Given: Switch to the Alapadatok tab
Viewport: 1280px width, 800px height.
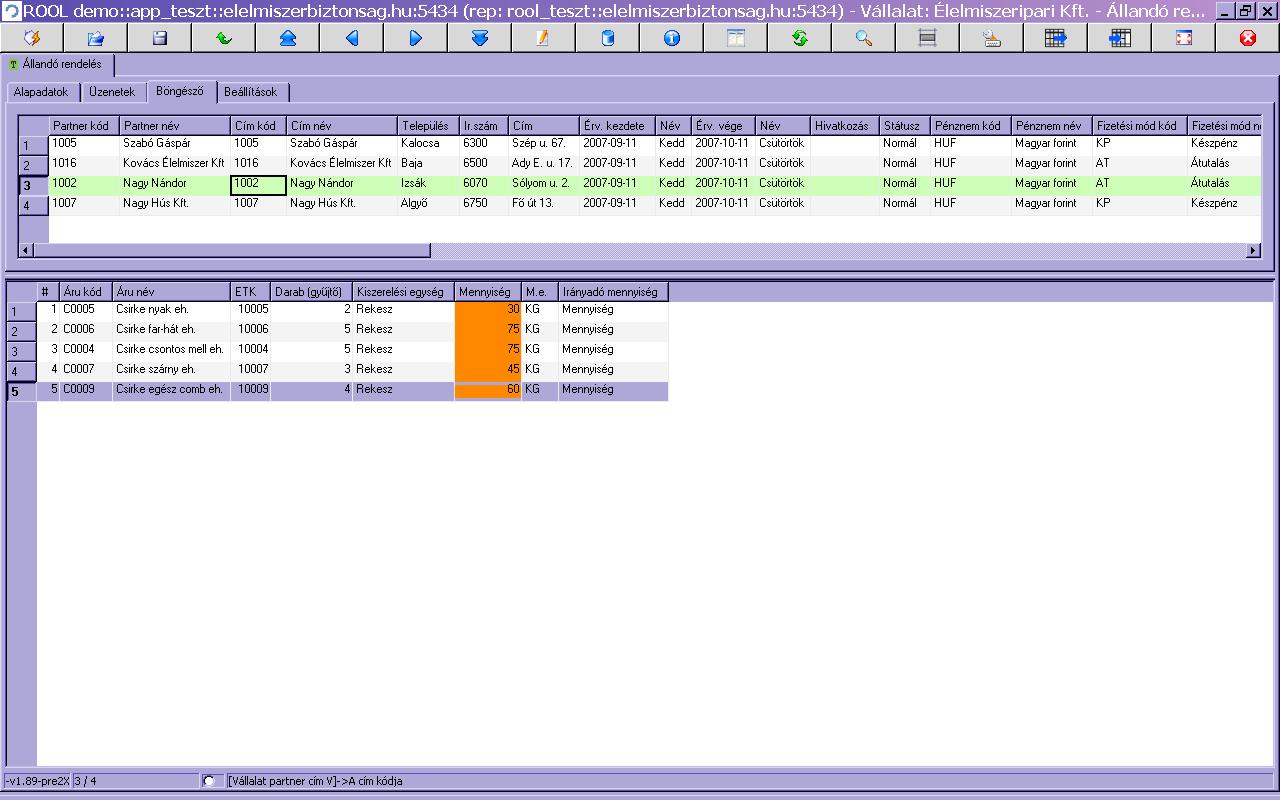Looking at the screenshot, I should pyautogui.click(x=41, y=92).
